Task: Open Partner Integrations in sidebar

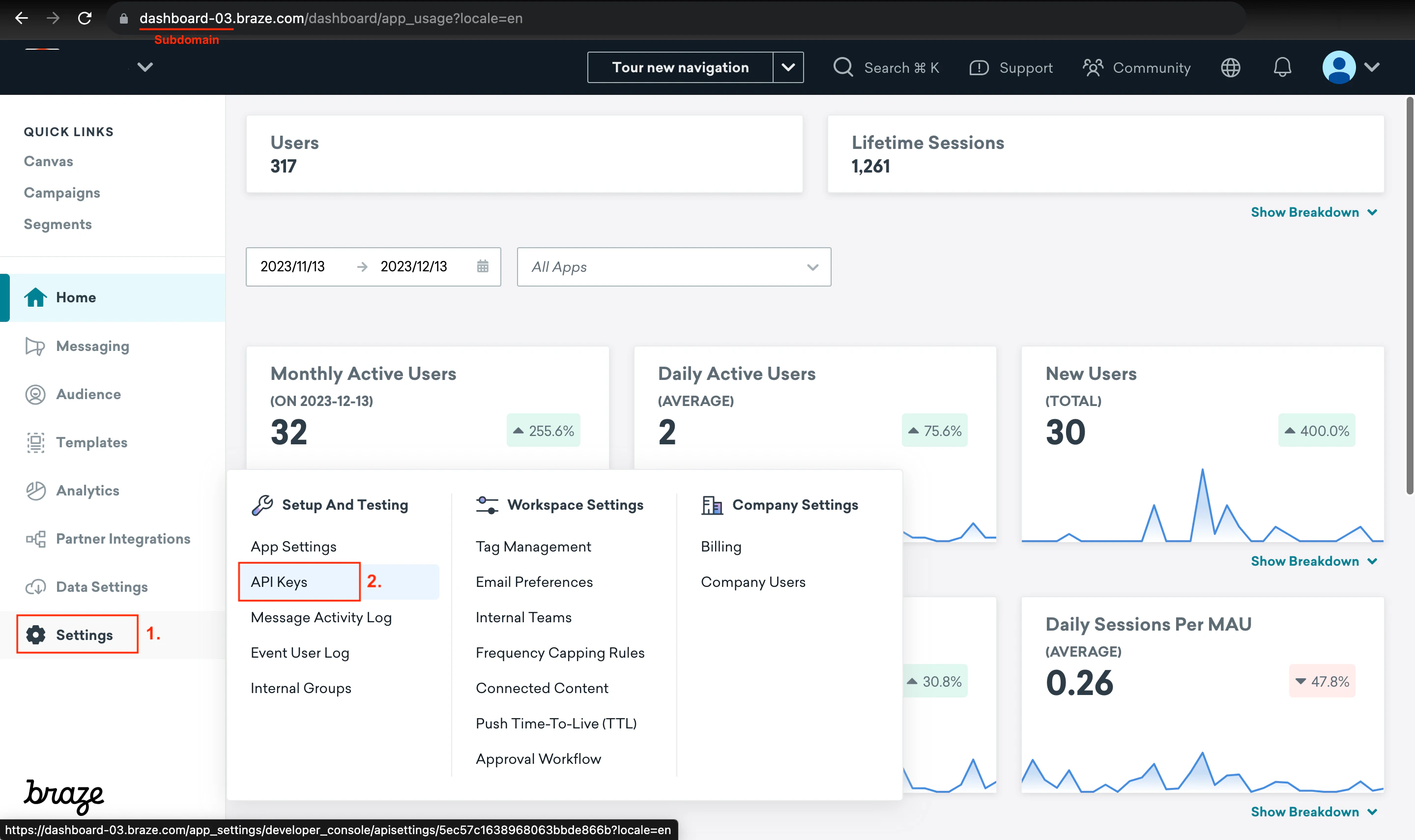Action: 123,538
